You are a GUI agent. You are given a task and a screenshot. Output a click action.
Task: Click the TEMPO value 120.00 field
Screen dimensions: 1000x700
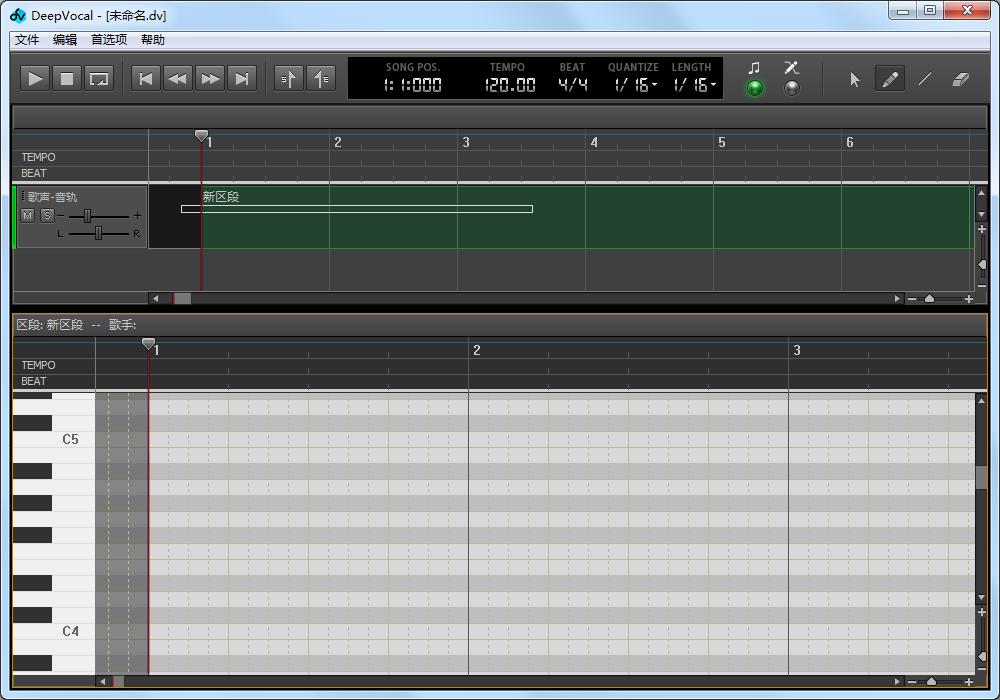tap(509, 86)
